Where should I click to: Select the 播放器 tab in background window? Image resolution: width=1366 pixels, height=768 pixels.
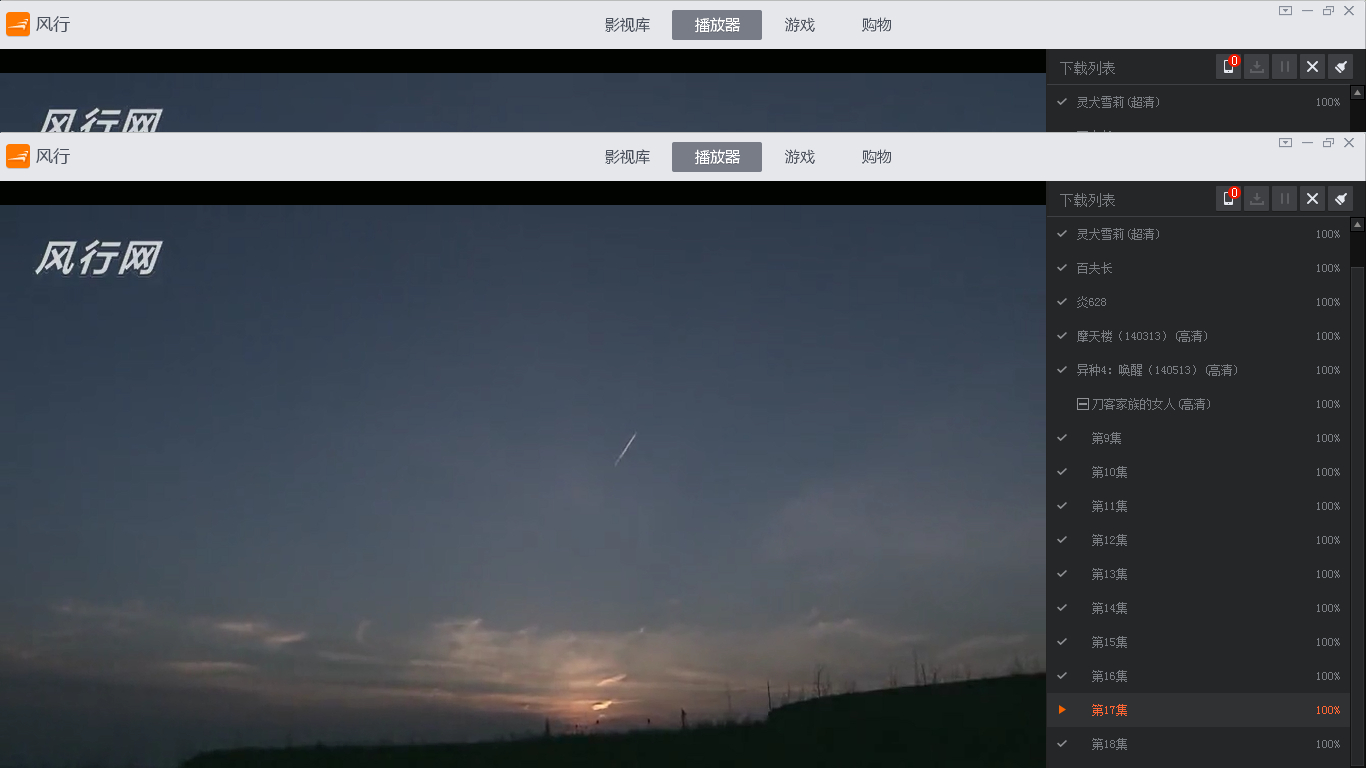click(717, 25)
